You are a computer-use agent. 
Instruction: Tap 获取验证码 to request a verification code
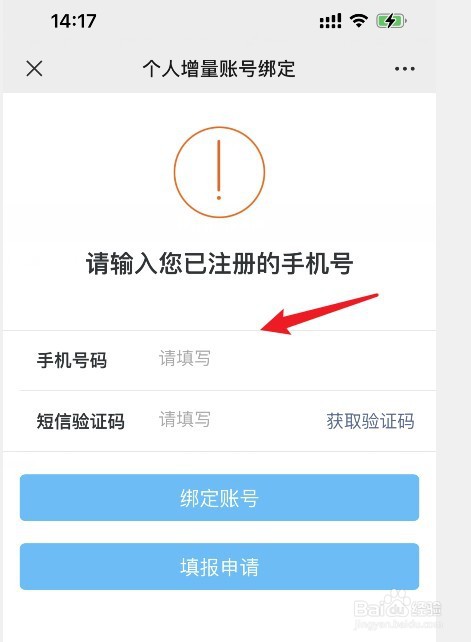pyautogui.click(x=370, y=421)
